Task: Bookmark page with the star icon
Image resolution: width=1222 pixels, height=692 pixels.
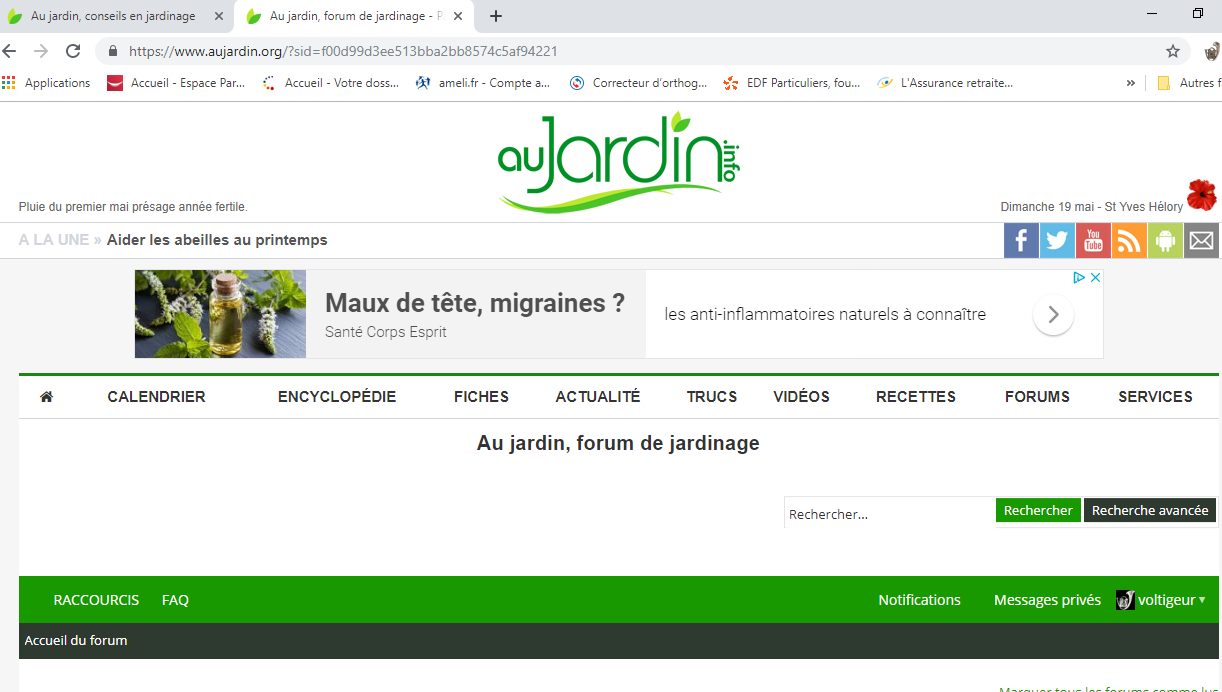Action: click(1173, 51)
